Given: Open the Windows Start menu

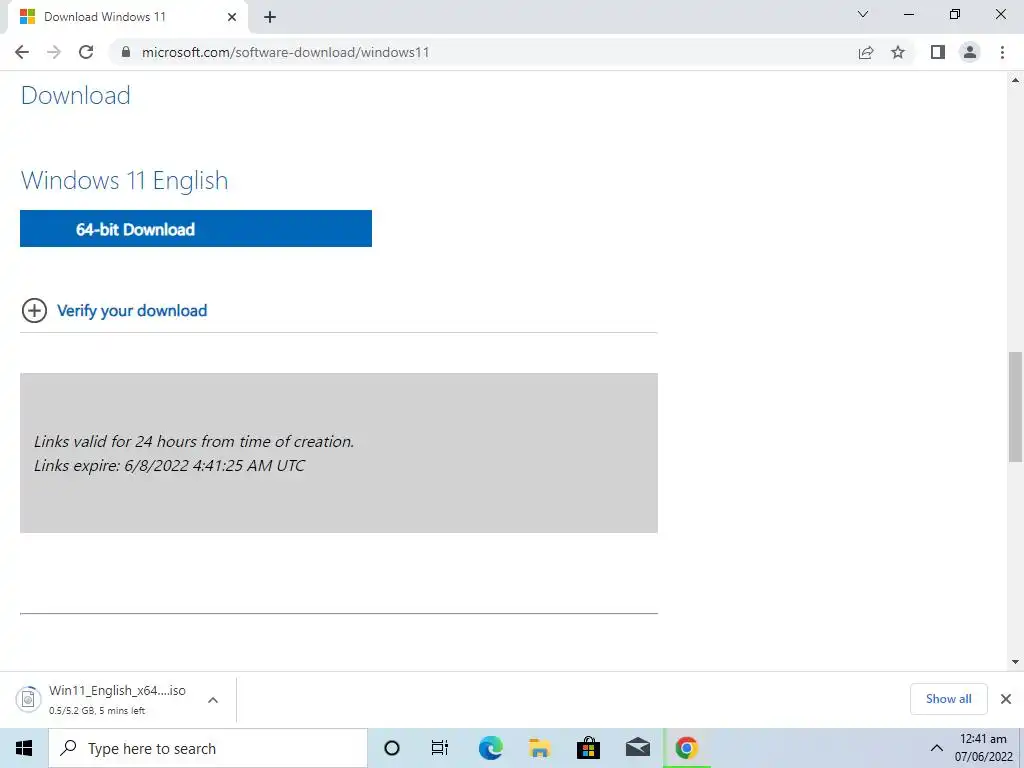Looking at the screenshot, I should (24, 748).
